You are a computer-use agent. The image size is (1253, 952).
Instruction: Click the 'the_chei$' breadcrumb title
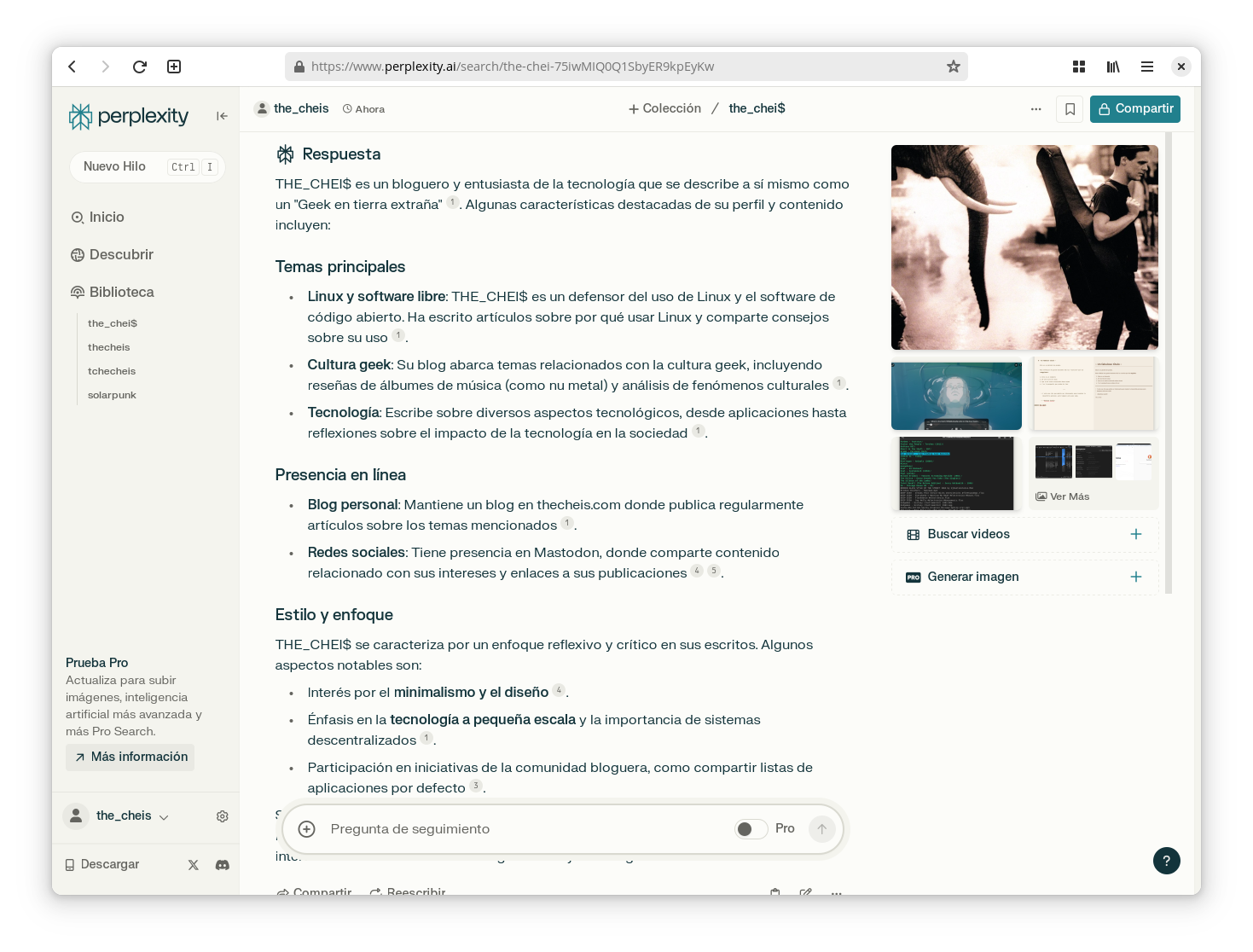click(757, 109)
